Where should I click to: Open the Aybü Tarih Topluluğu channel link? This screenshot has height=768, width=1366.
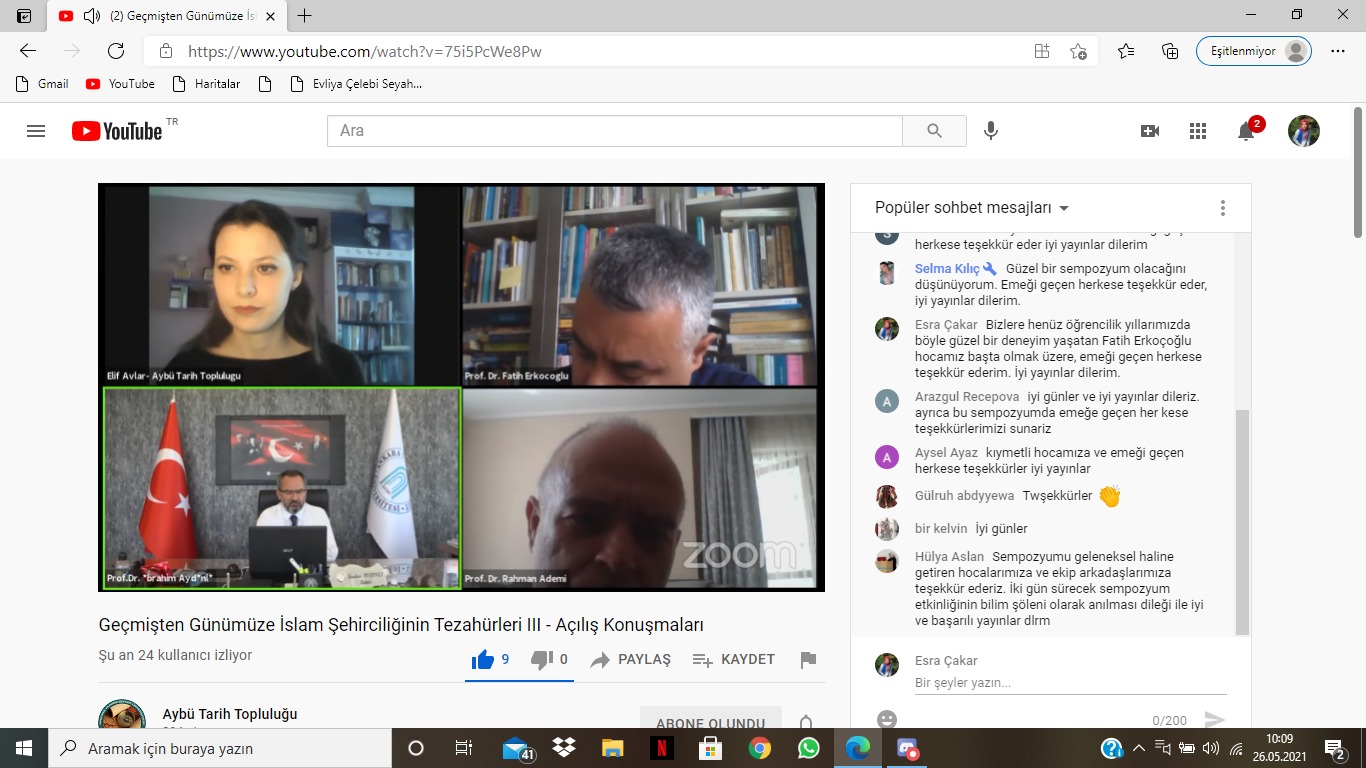pos(230,714)
